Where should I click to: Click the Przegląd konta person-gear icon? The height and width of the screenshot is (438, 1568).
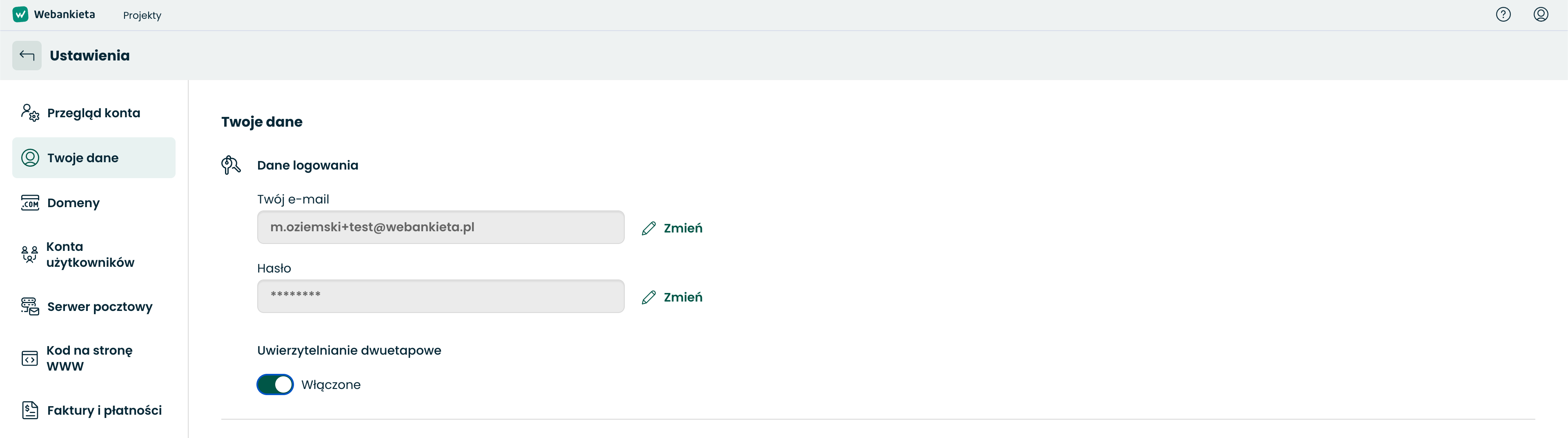click(30, 113)
